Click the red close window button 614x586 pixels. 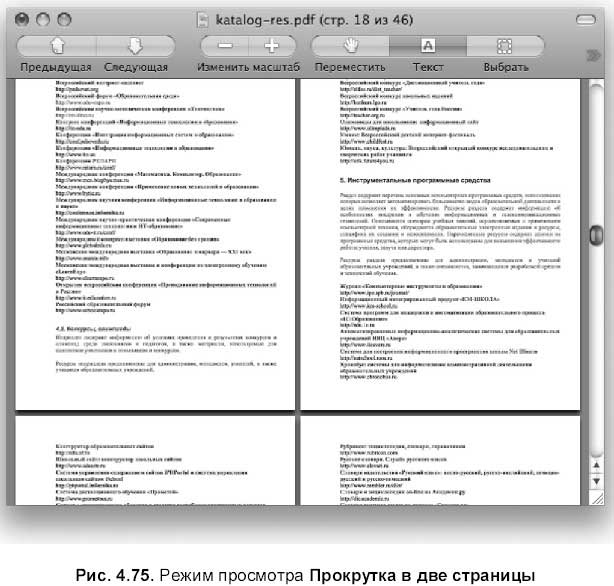(22, 19)
